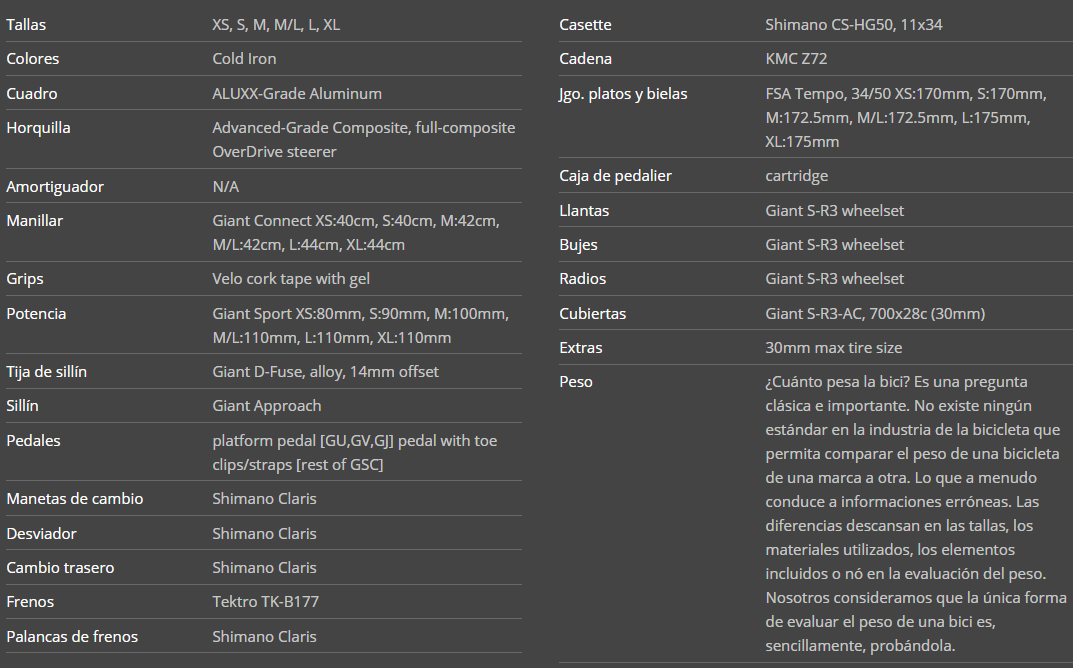
Task: Click 'Shimano Claris' next to Desviador
Action: point(264,534)
